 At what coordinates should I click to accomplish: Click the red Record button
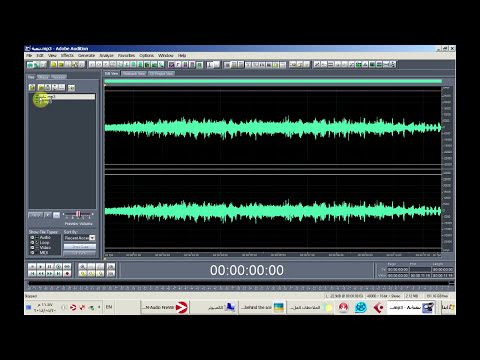click(67, 273)
